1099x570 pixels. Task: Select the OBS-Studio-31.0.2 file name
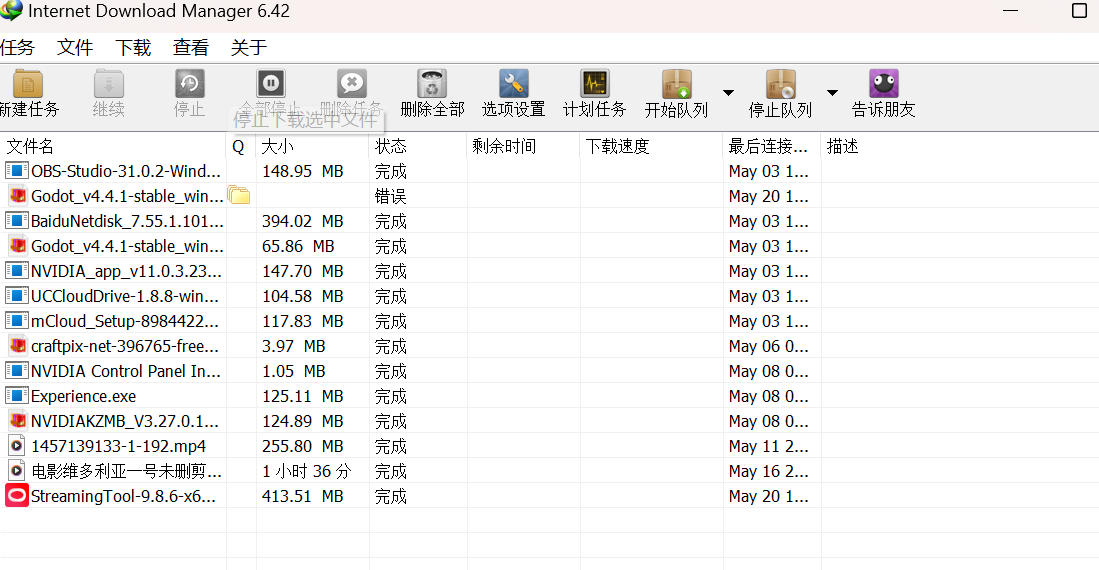click(126, 171)
